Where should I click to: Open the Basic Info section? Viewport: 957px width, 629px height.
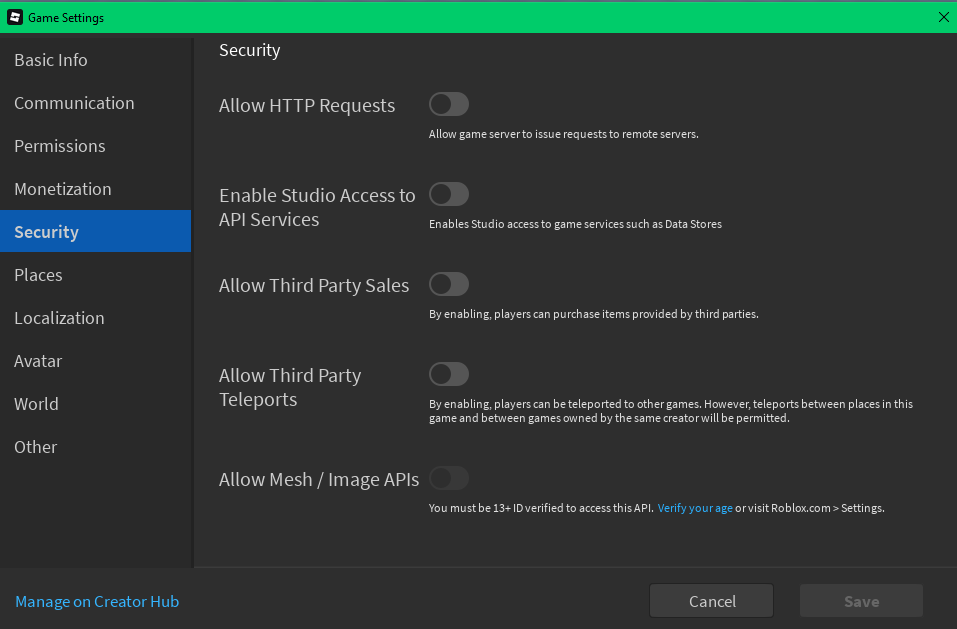(x=50, y=60)
